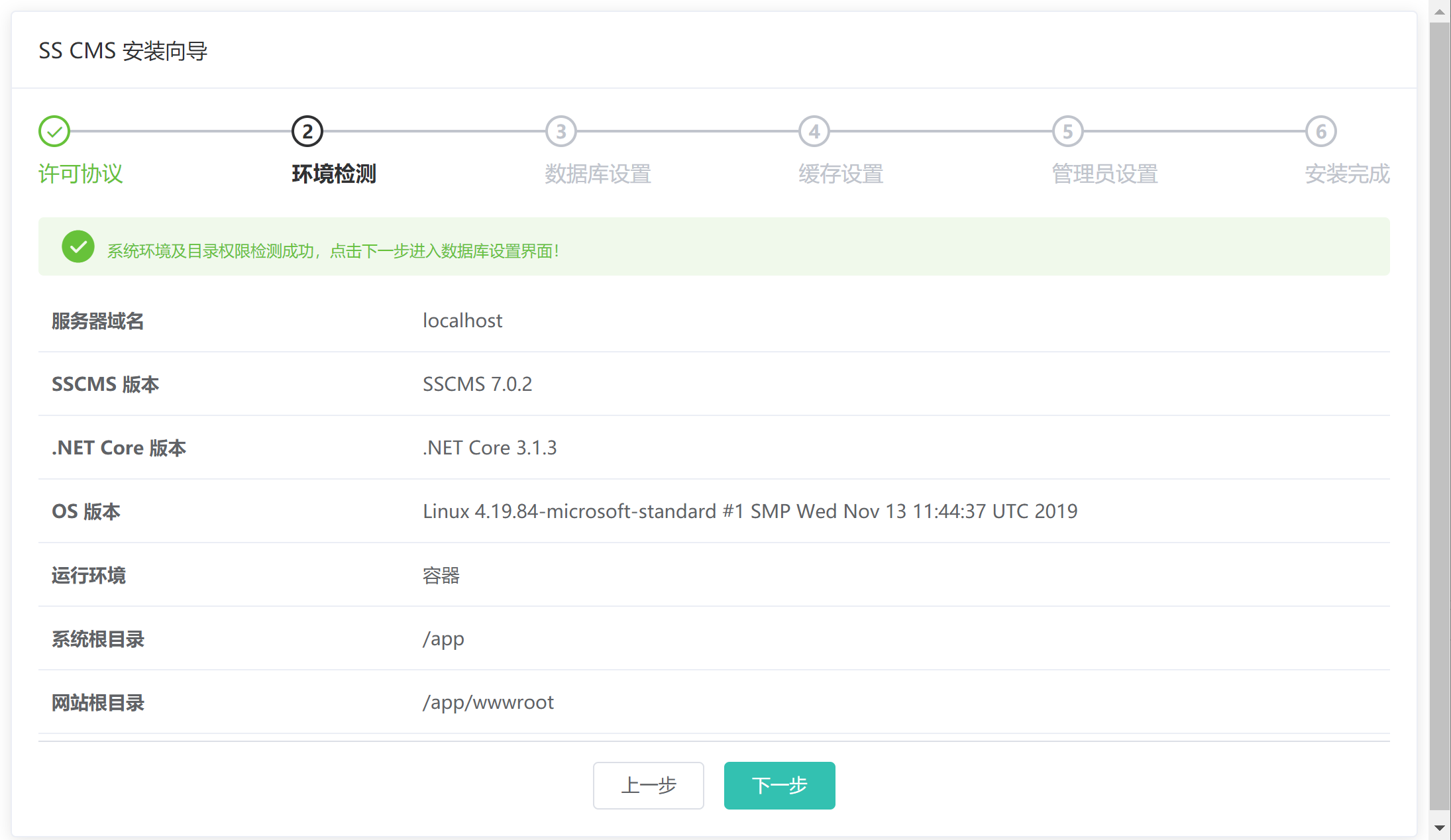1451x840 pixels.
Task: Click the step 3 circle icon
Action: 561,131
